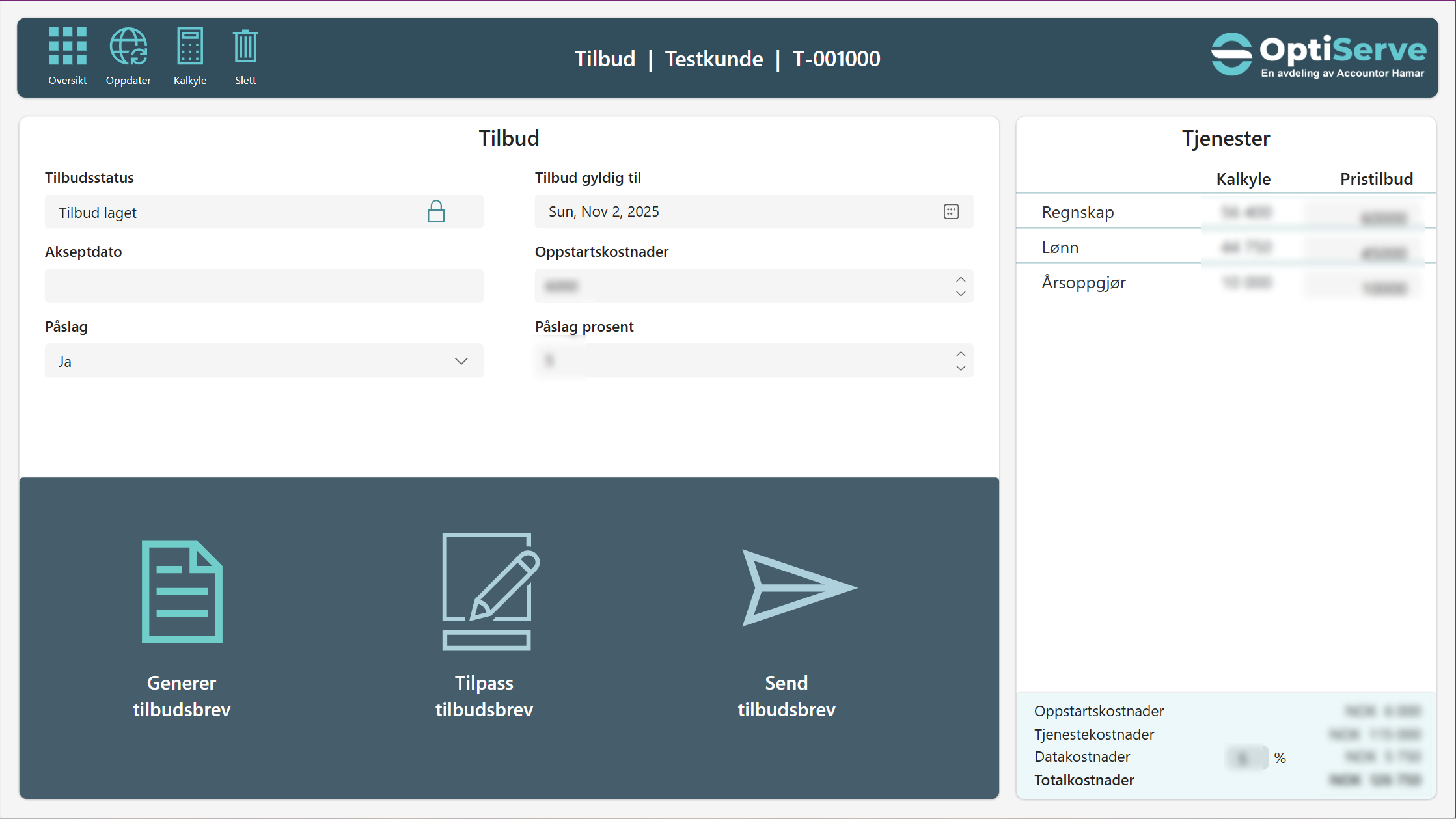Click the Tilpass tilbudsbrev edit icon
This screenshot has width=1456, height=819.
click(489, 591)
